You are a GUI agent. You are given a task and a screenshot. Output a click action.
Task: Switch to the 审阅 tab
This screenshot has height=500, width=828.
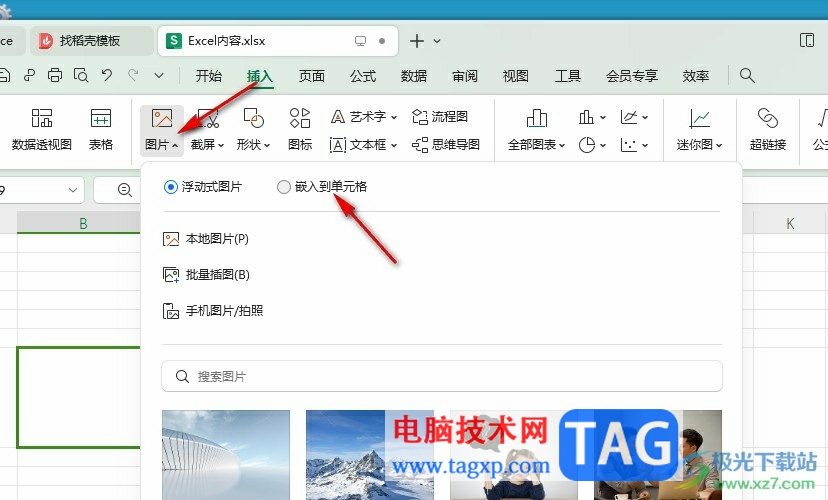click(465, 76)
